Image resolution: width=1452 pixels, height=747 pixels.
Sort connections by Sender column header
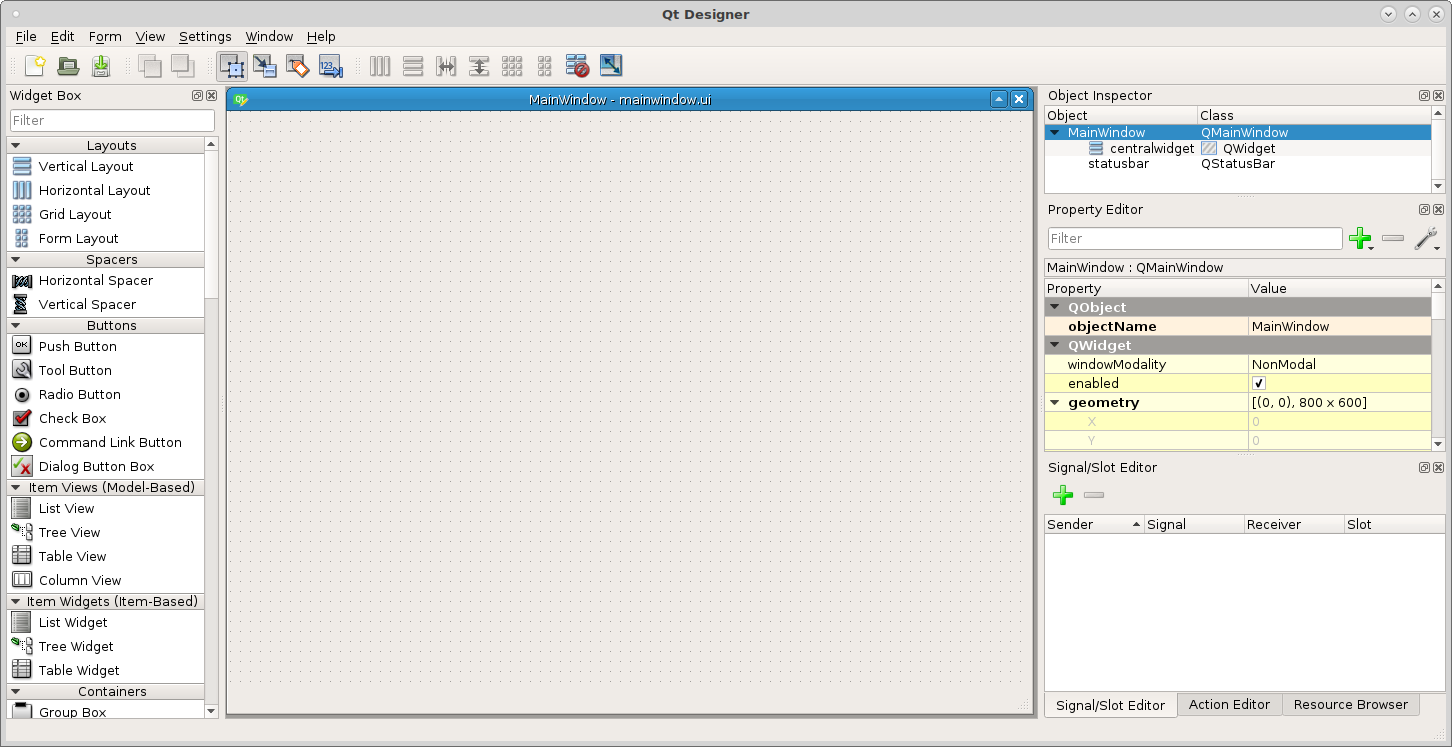(1094, 524)
